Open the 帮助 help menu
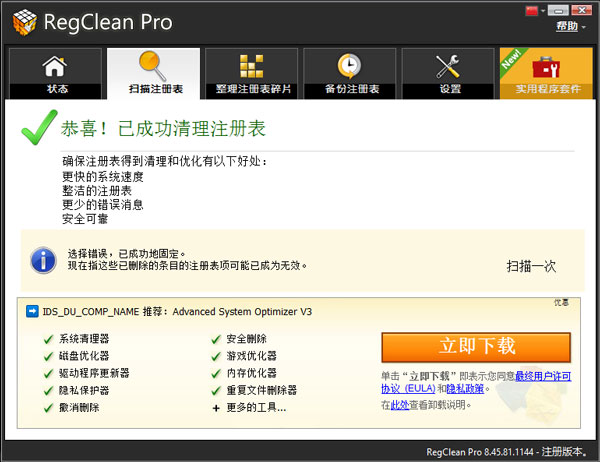This screenshot has width=600, height=462. (567, 26)
